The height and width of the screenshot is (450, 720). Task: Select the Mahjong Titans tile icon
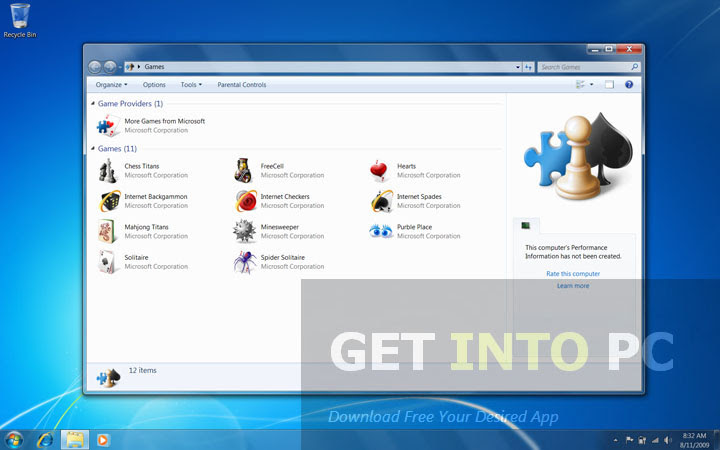[x=107, y=231]
